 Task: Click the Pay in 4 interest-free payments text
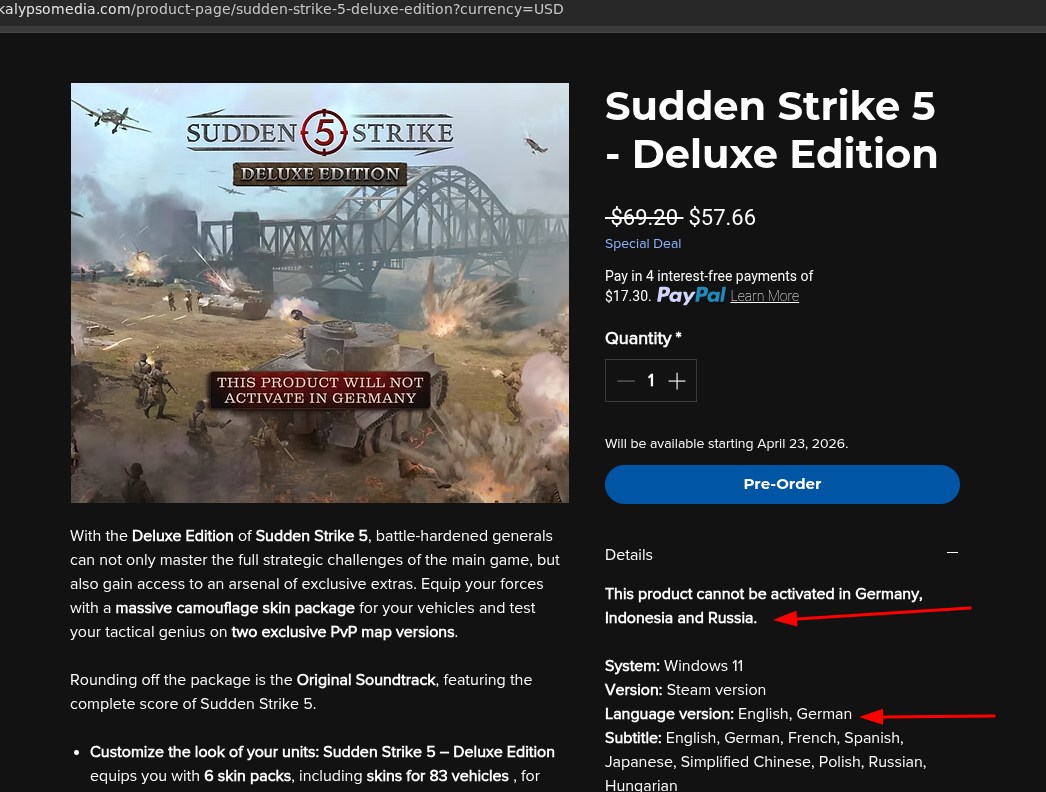click(x=709, y=276)
